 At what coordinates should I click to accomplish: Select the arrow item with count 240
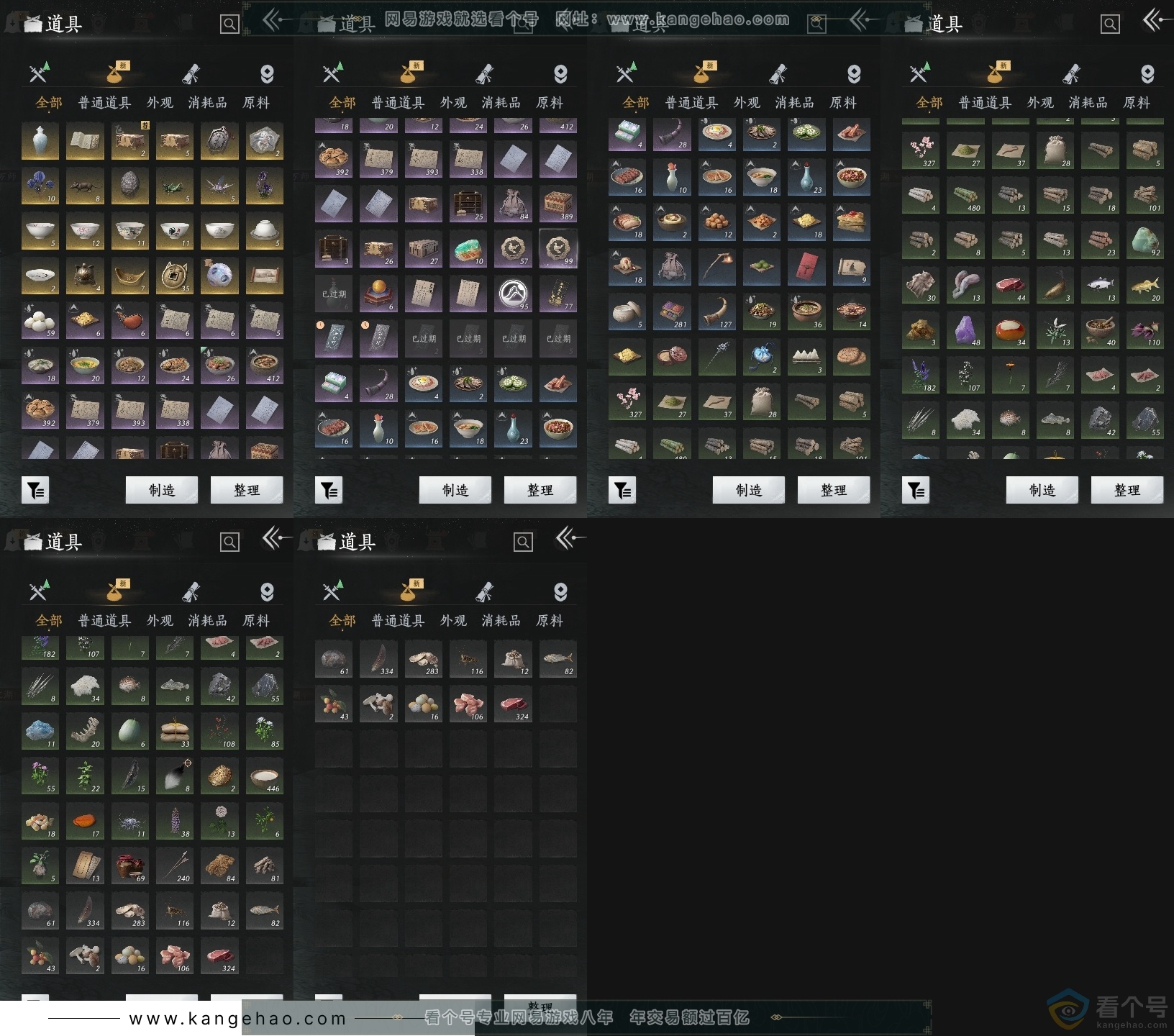click(175, 865)
